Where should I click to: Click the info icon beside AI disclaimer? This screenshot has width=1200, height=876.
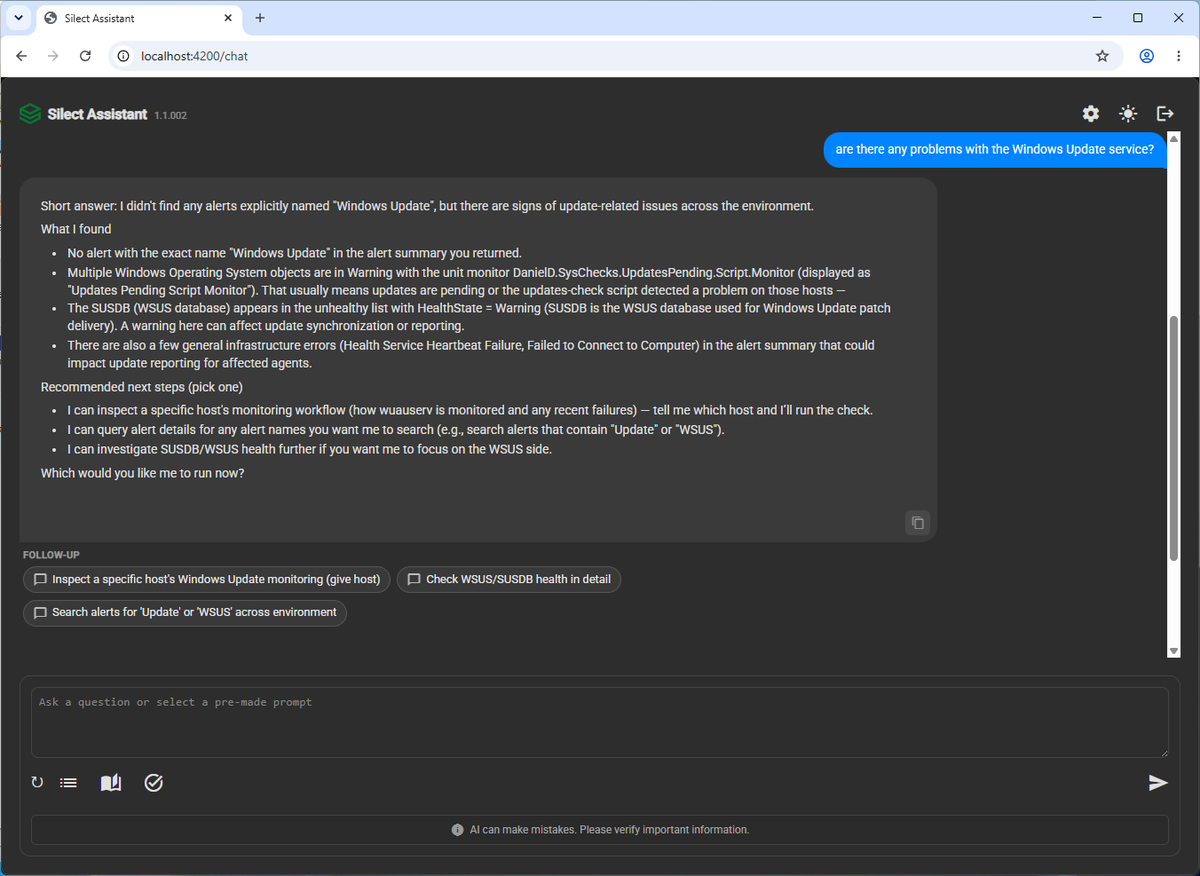pos(457,830)
